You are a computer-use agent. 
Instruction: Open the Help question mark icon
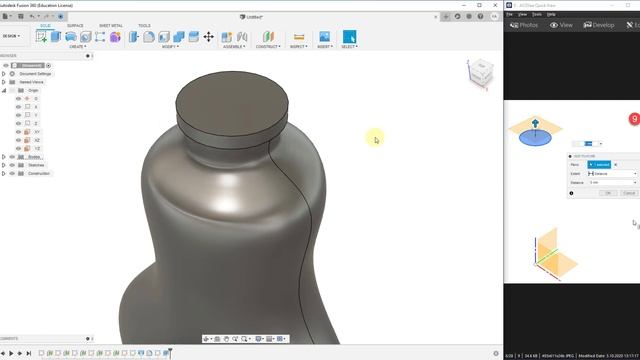[x=480, y=16]
